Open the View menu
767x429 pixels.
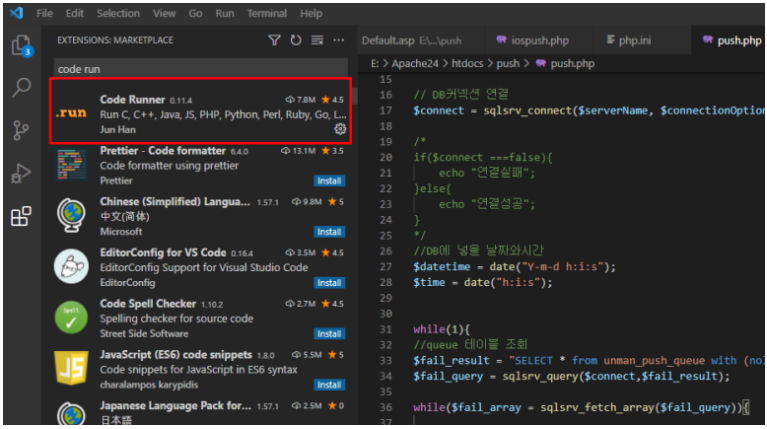point(164,13)
